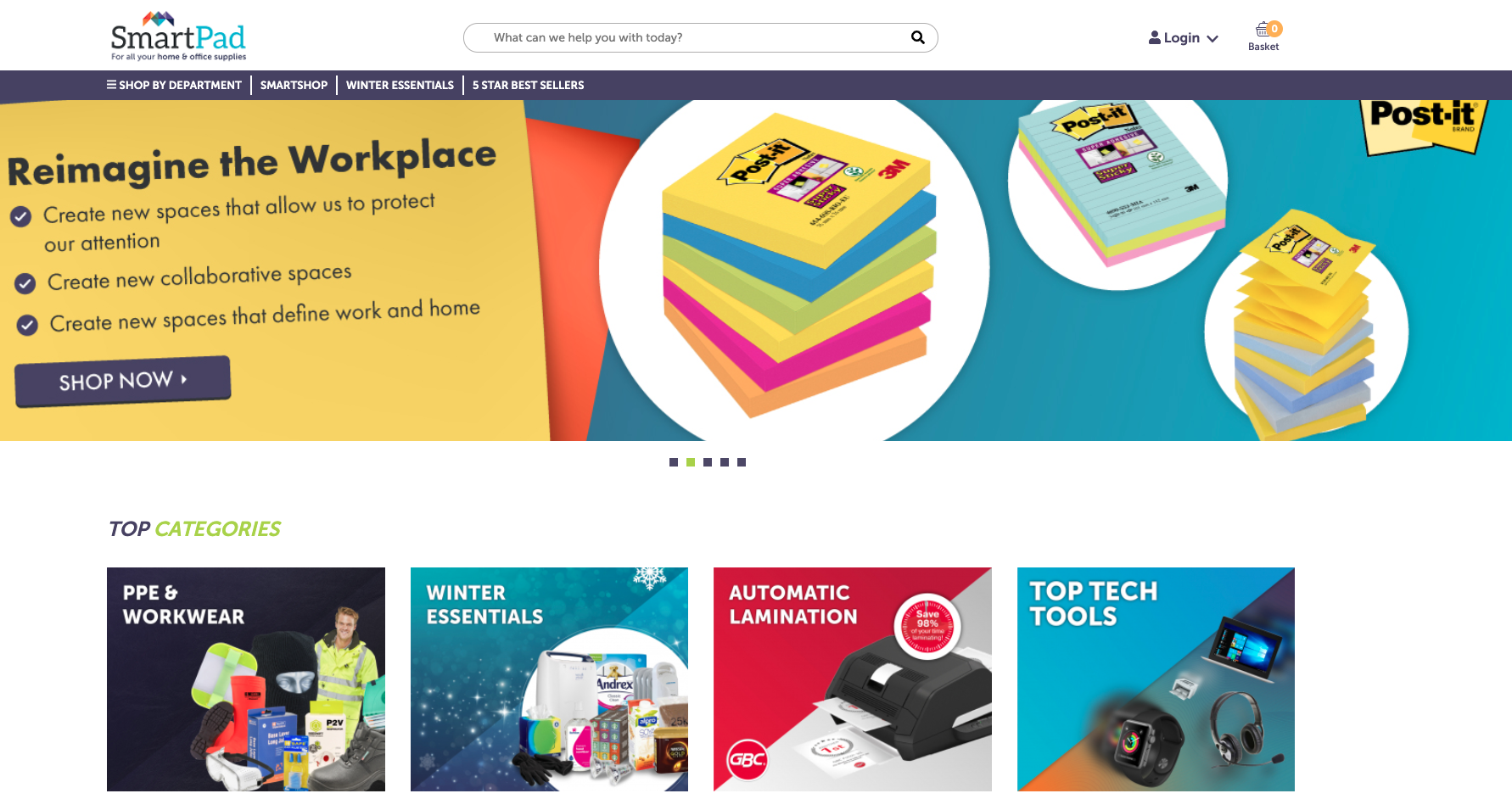Select the first carousel slide dot
This screenshot has width=1512, height=799.
[674, 462]
